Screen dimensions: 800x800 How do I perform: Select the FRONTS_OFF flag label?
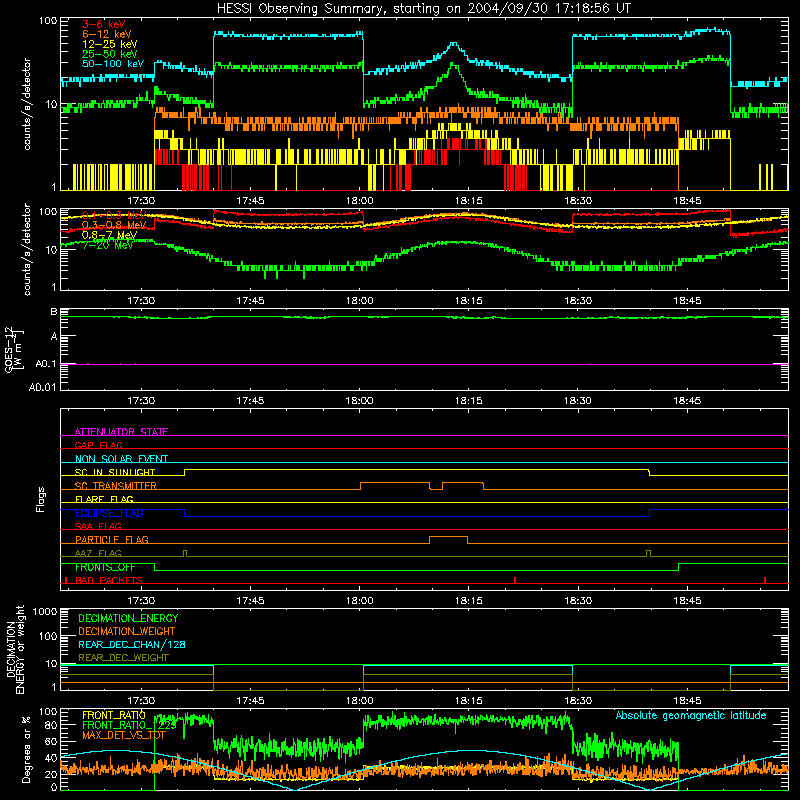click(x=105, y=567)
